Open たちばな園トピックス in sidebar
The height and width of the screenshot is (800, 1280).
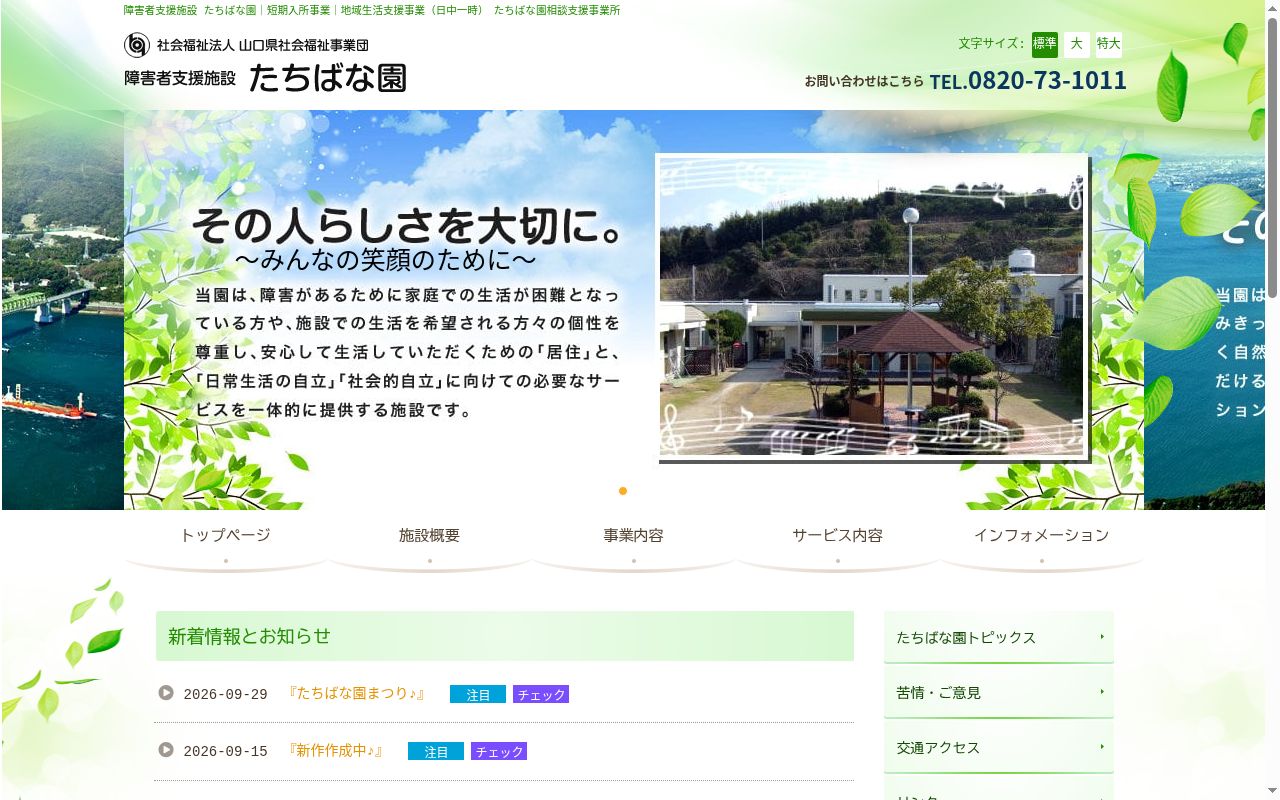point(999,637)
